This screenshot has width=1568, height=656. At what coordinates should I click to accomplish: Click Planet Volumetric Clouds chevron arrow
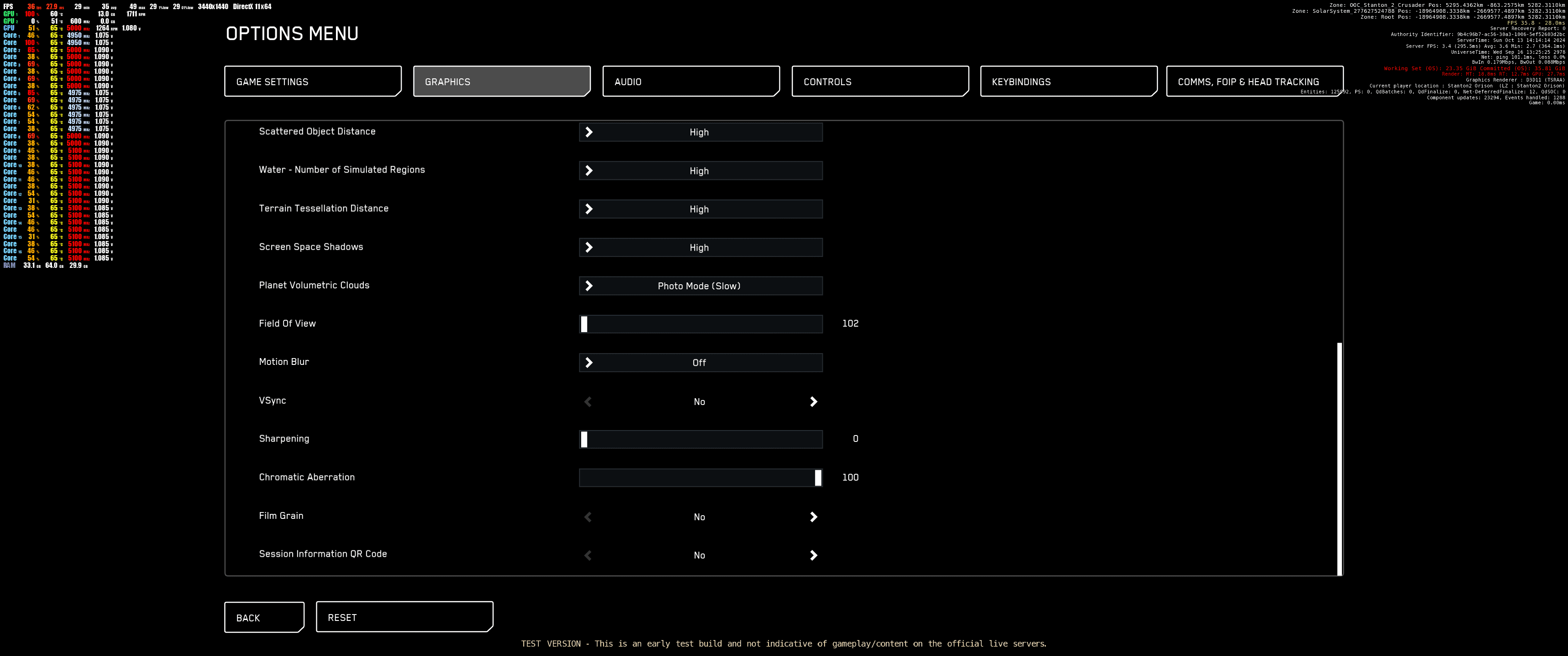click(x=588, y=286)
